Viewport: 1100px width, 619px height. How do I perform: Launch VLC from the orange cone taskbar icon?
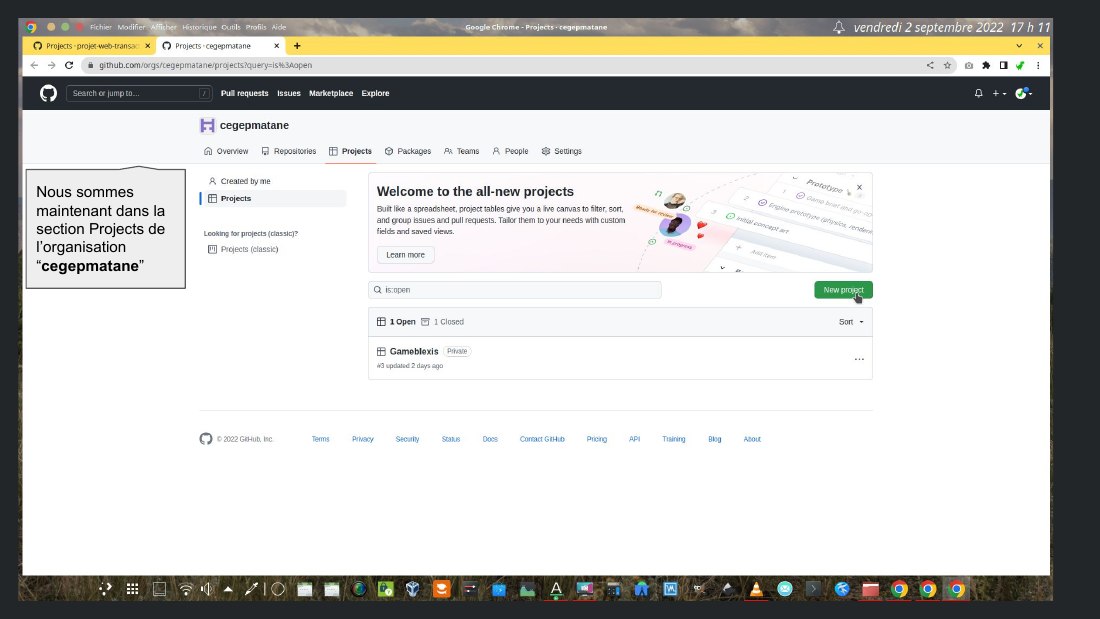click(x=756, y=590)
